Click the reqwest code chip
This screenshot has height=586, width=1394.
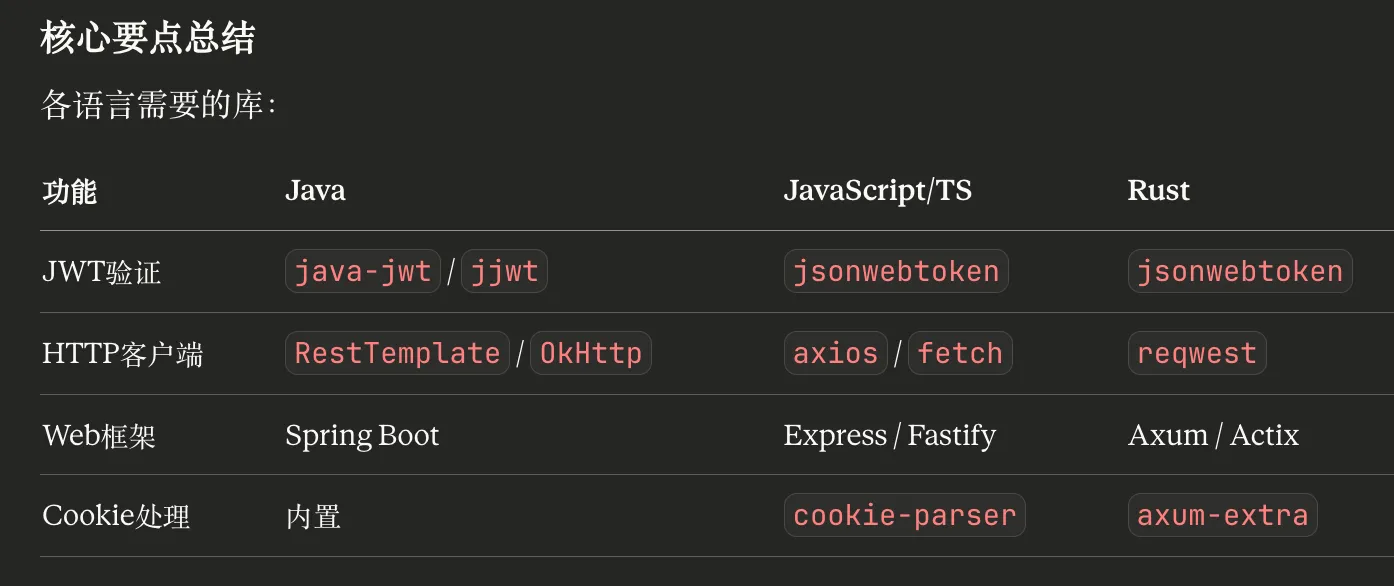[x=1197, y=353]
